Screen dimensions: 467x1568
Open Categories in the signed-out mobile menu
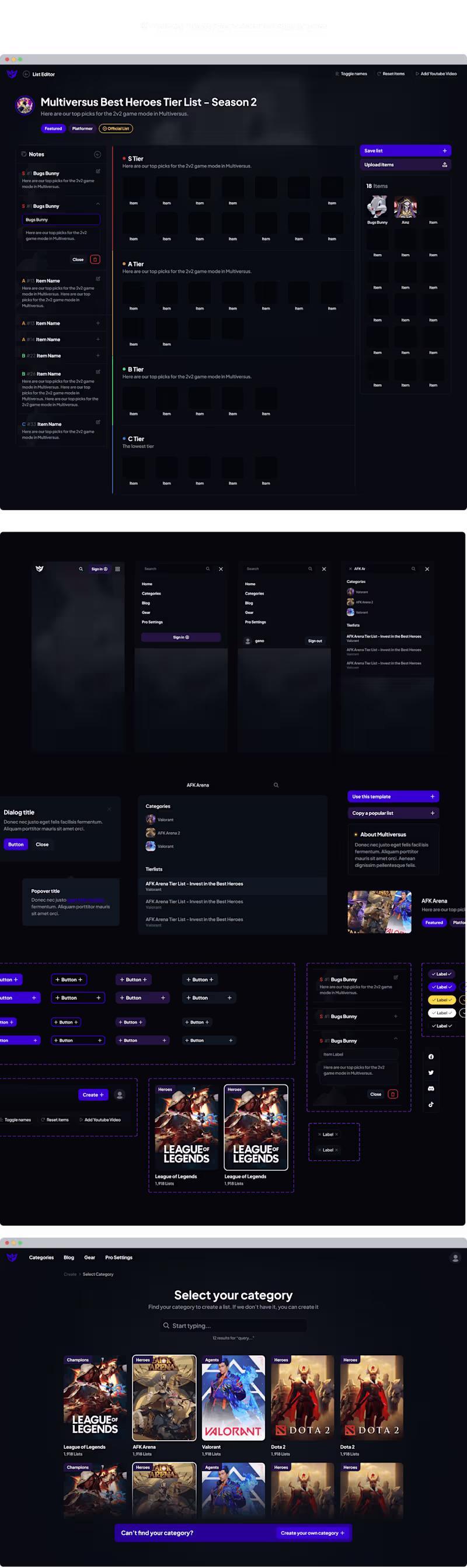point(151,594)
